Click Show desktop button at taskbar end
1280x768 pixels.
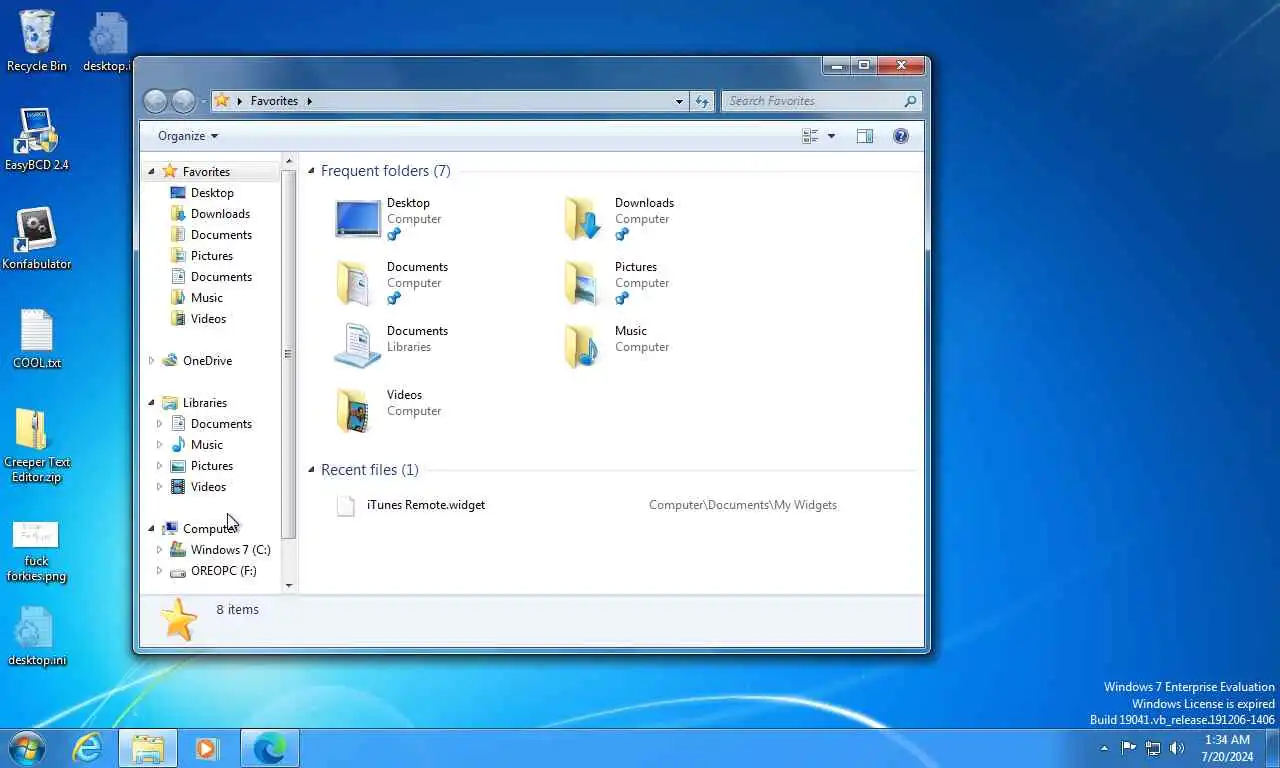click(1273, 748)
